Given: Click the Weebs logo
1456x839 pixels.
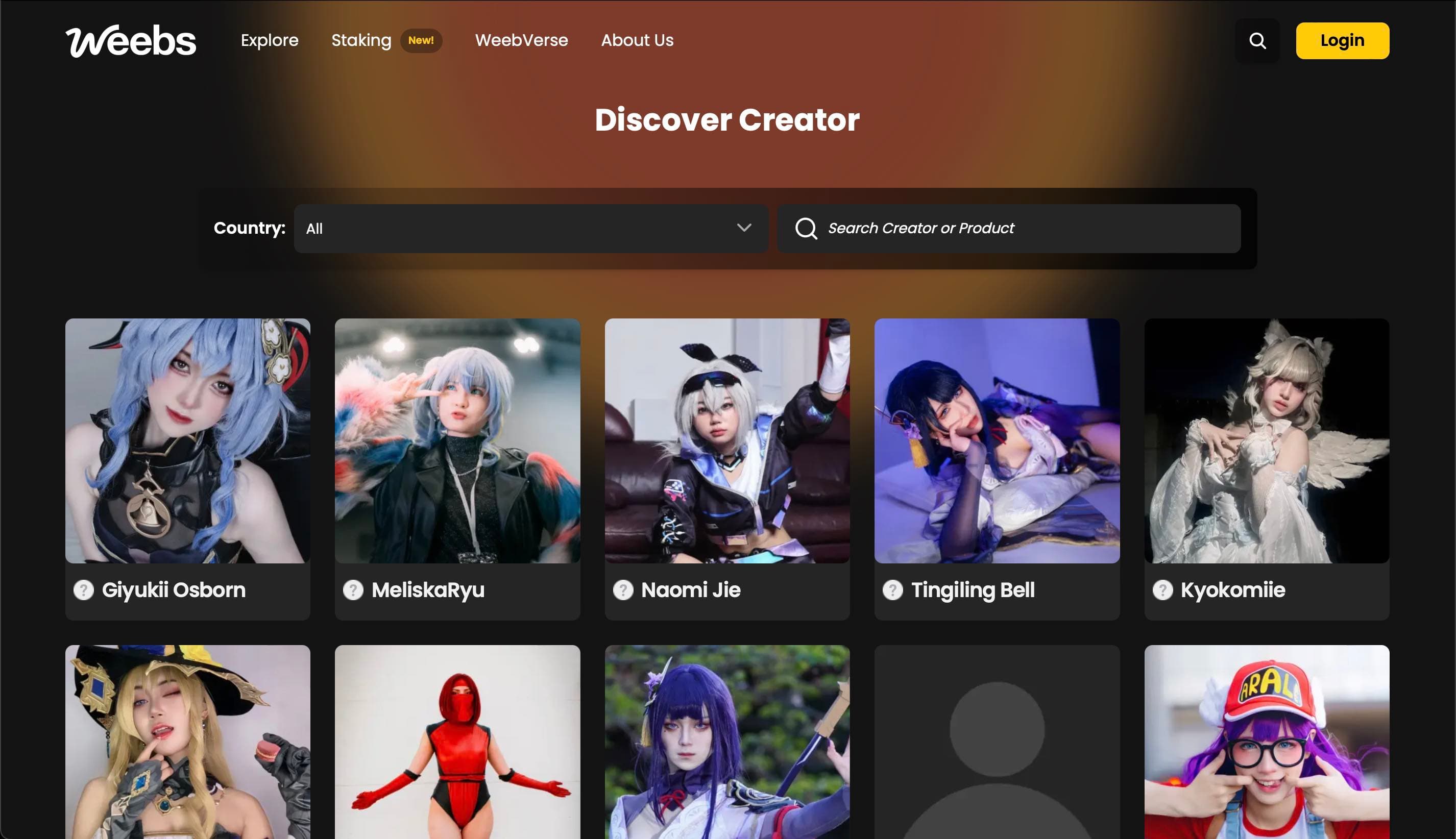Looking at the screenshot, I should [x=131, y=40].
